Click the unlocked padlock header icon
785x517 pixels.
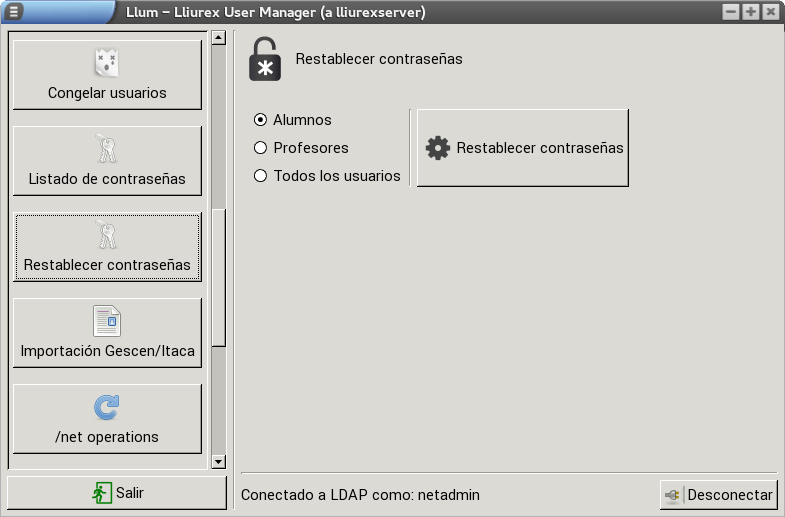(264, 60)
